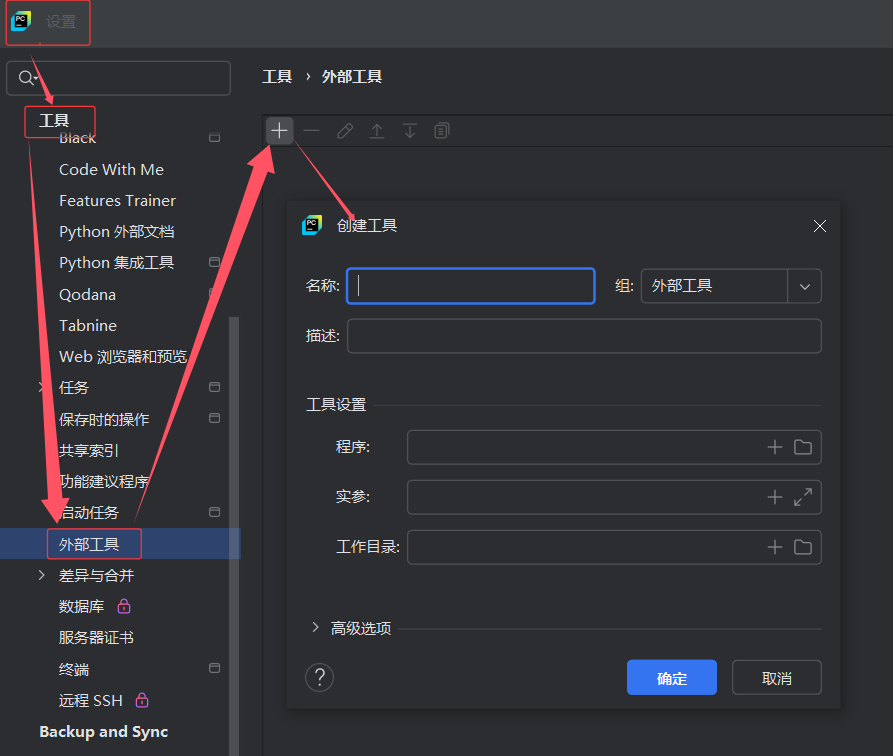Click inside the 名称 input field

[x=470, y=286]
